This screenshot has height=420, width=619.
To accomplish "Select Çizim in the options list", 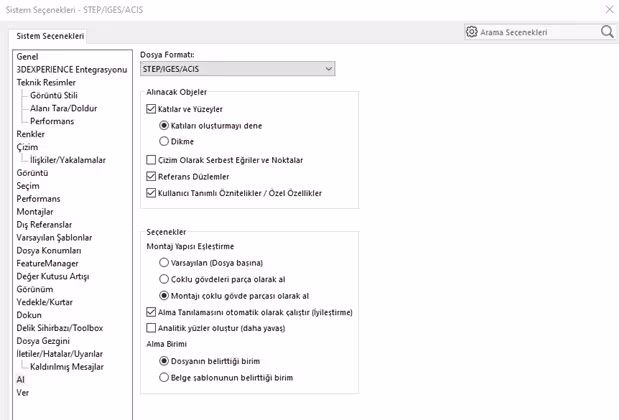I will pos(27,147).
